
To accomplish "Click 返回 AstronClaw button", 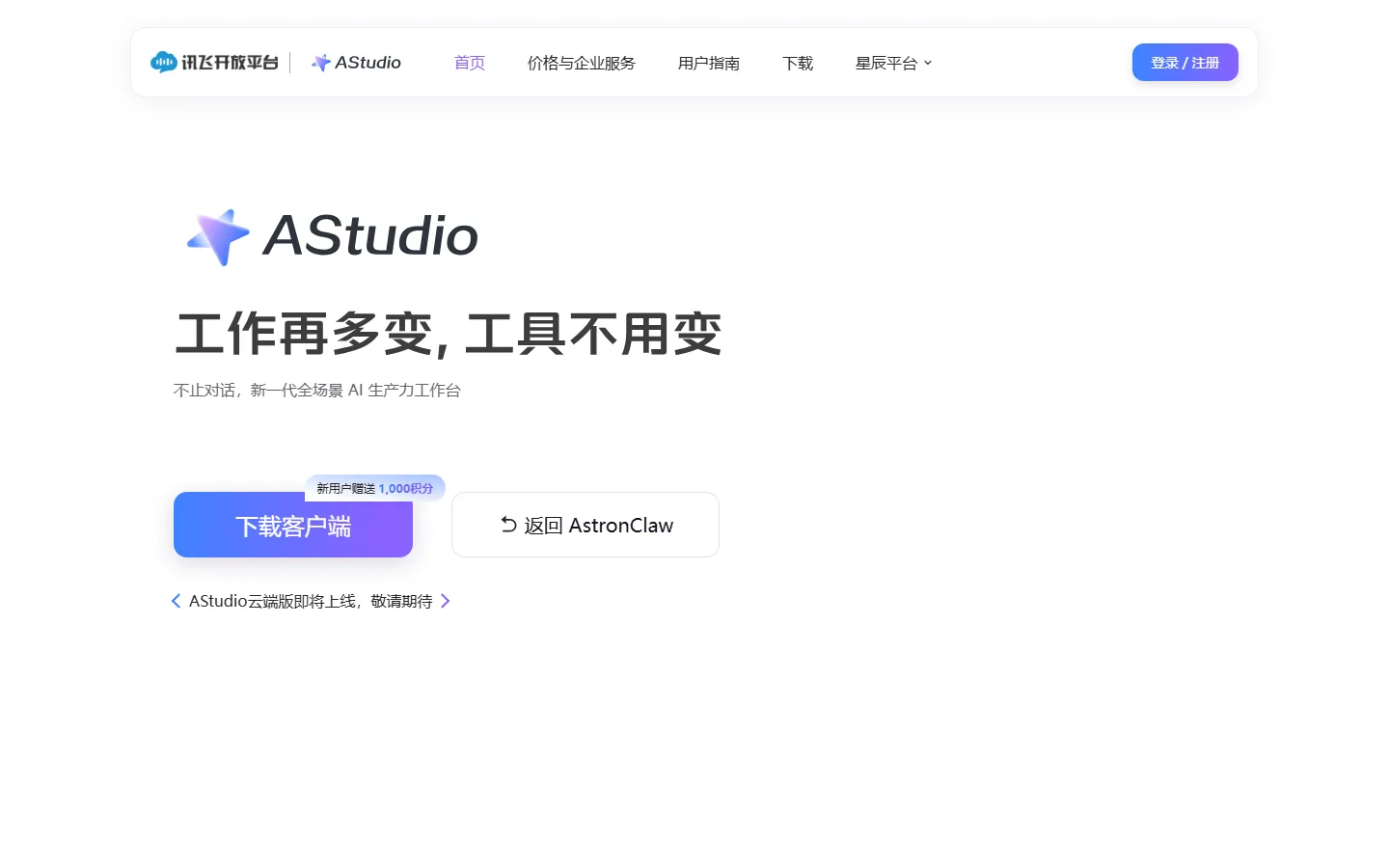I will click(586, 525).
